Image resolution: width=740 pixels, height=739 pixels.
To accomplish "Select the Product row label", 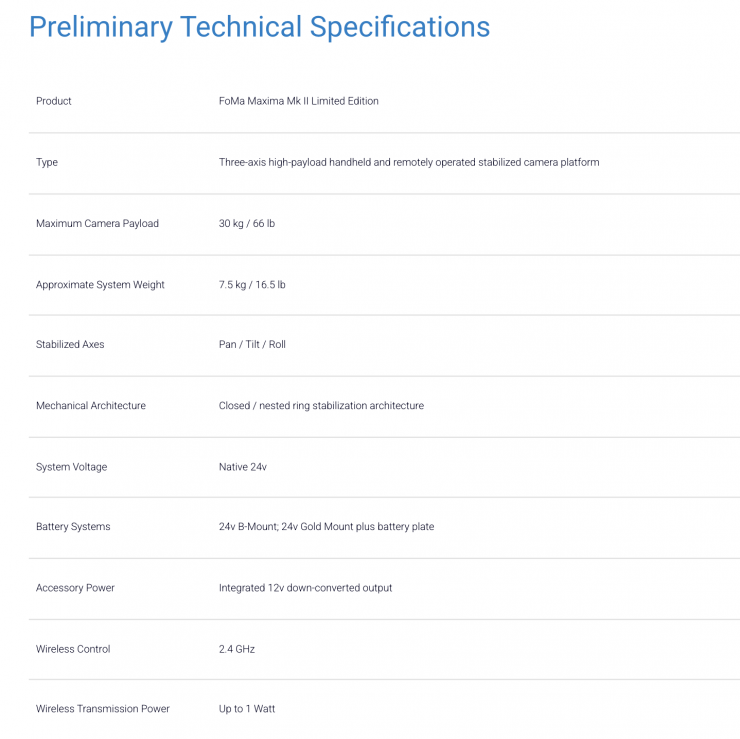I will [54, 101].
